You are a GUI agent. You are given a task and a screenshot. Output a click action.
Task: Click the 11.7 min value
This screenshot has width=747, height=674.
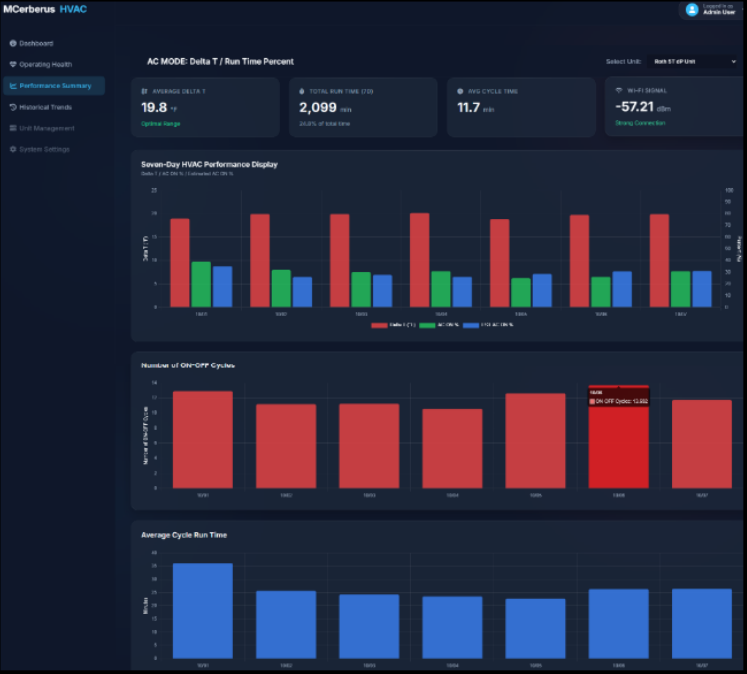coord(475,108)
